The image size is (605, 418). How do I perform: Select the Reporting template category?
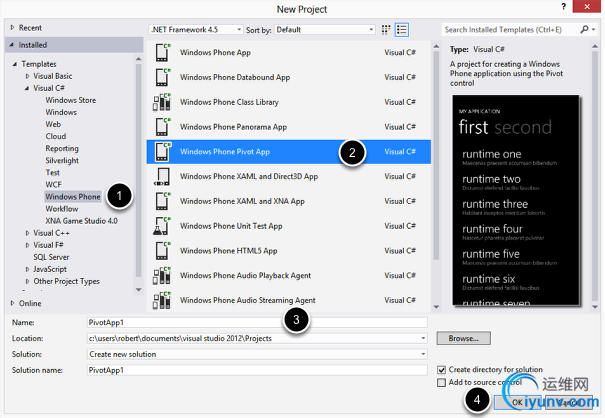pos(62,149)
